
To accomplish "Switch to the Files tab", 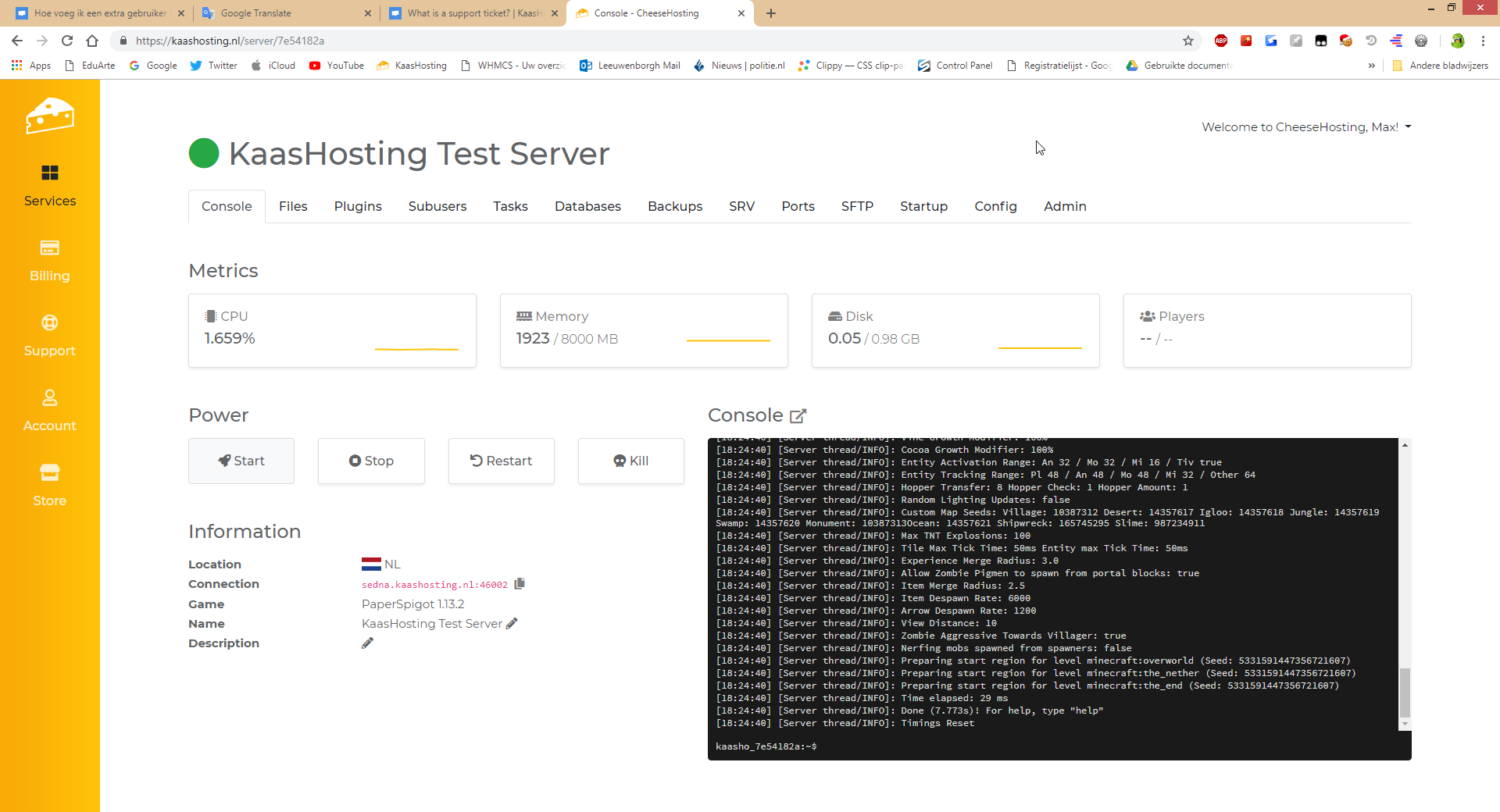I will tap(293, 206).
